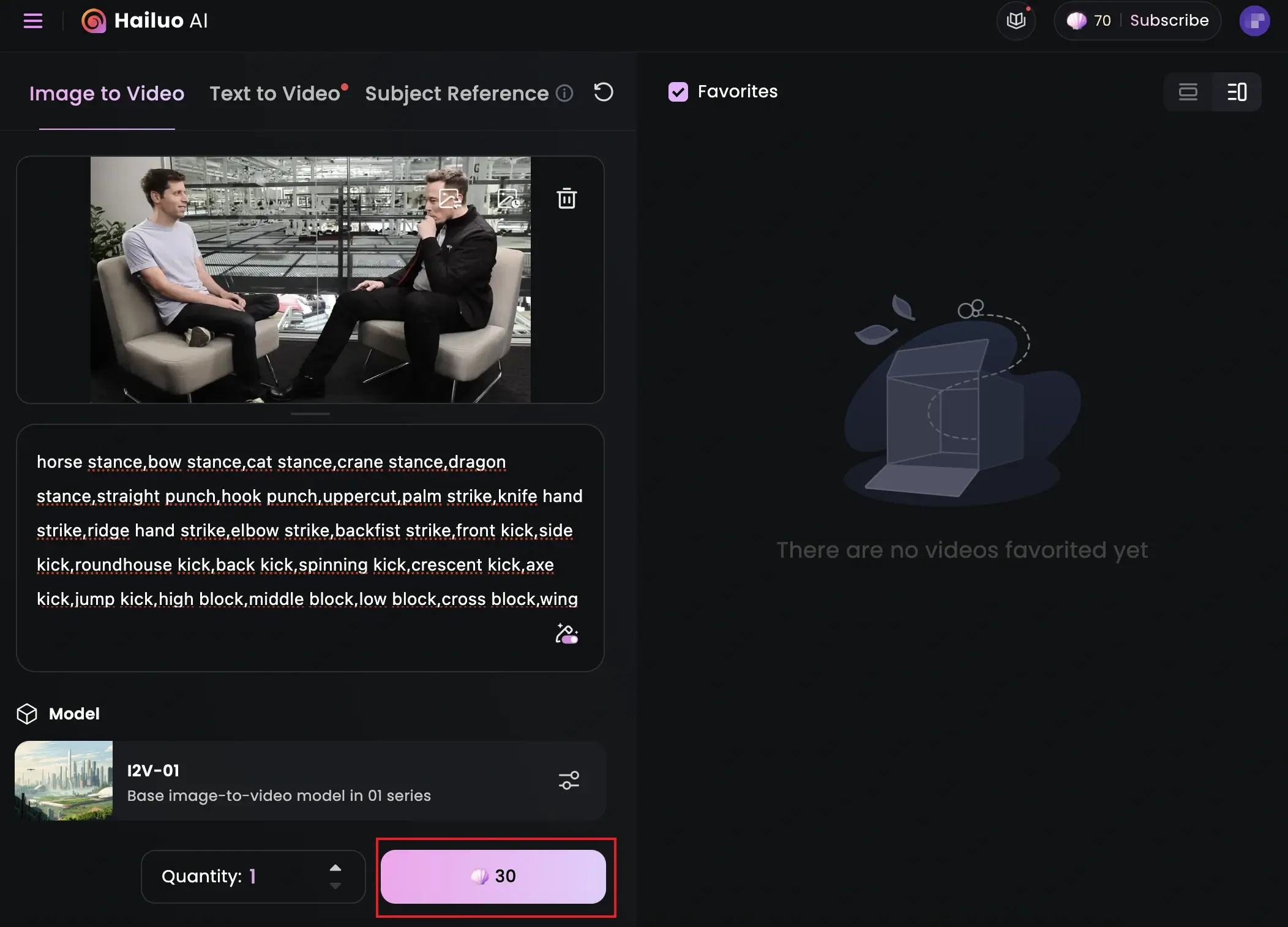Click the Subscribe link
This screenshot has width=1288, height=927.
(1169, 21)
